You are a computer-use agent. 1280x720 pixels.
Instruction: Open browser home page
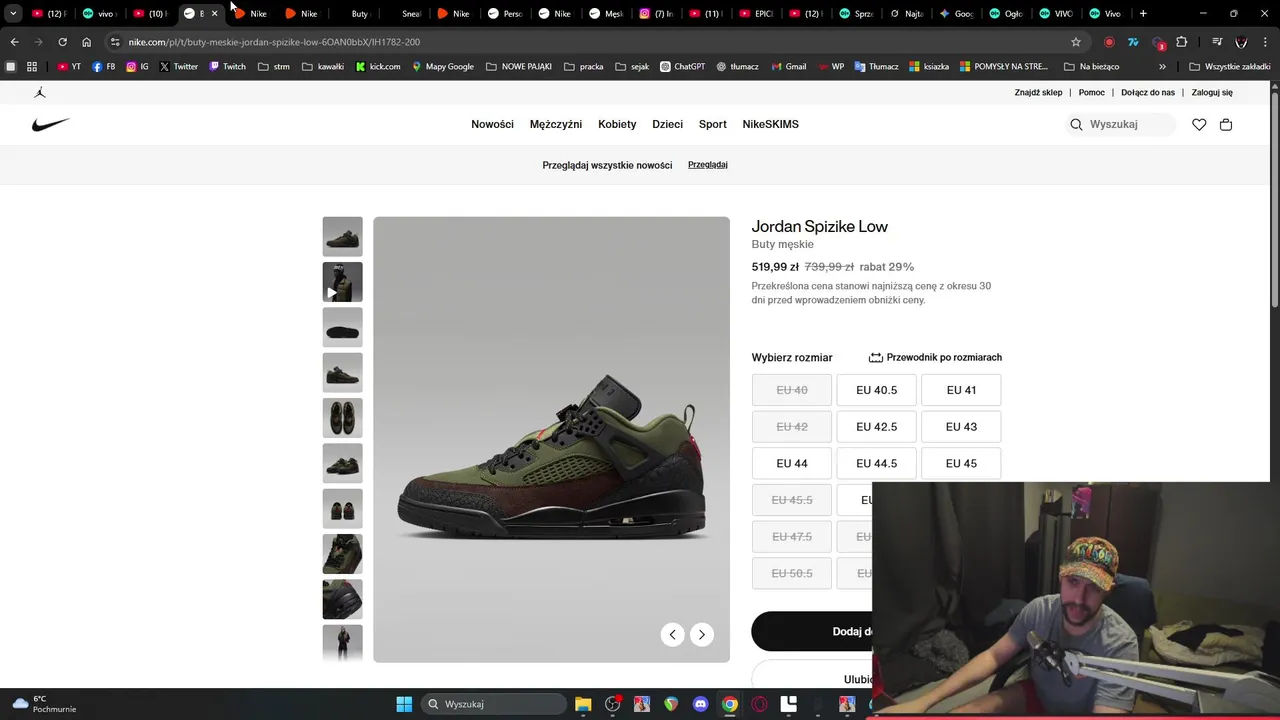[x=87, y=42]
